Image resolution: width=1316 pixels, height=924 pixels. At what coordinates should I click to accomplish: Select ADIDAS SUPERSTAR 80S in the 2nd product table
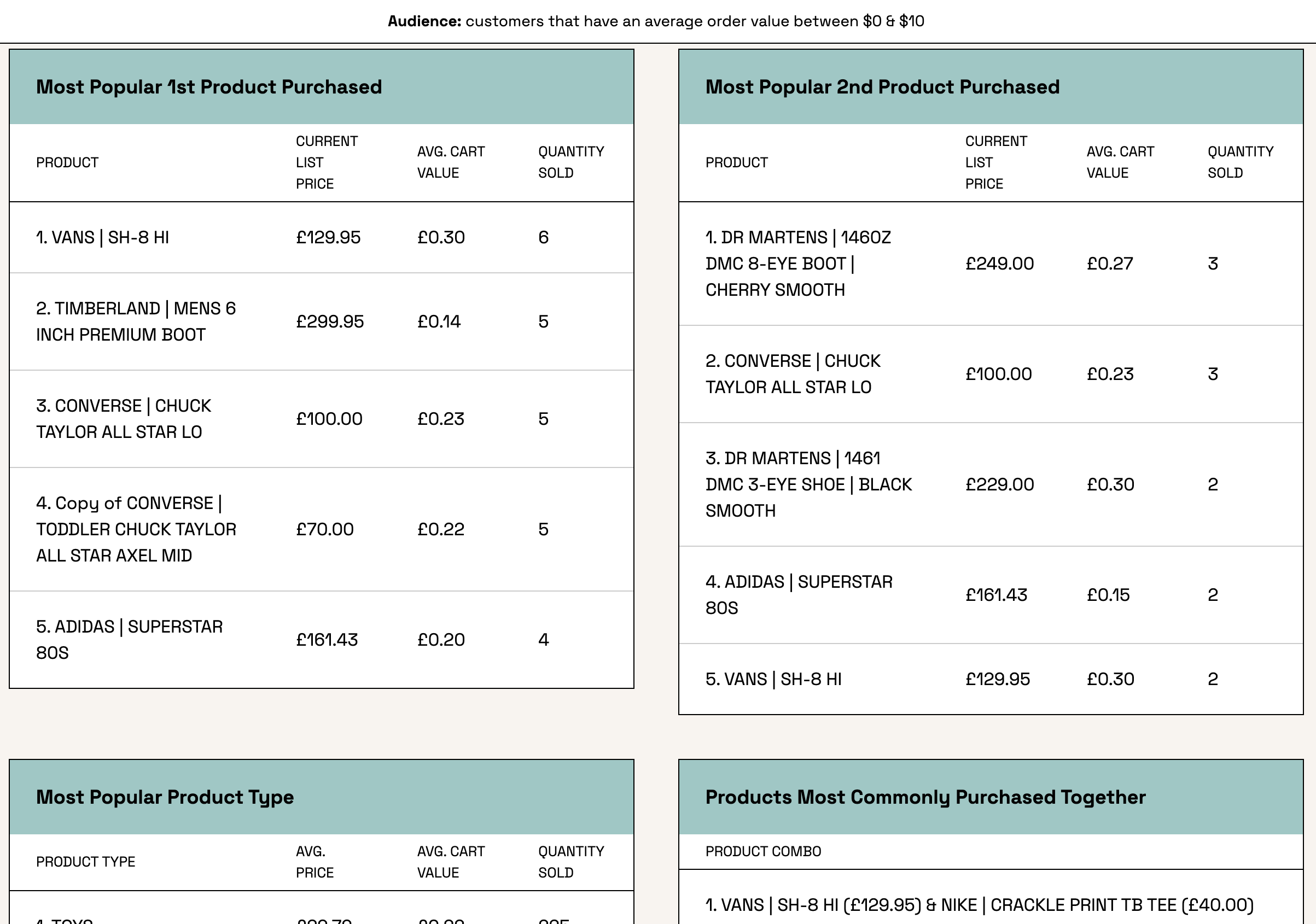click(799, 595)
